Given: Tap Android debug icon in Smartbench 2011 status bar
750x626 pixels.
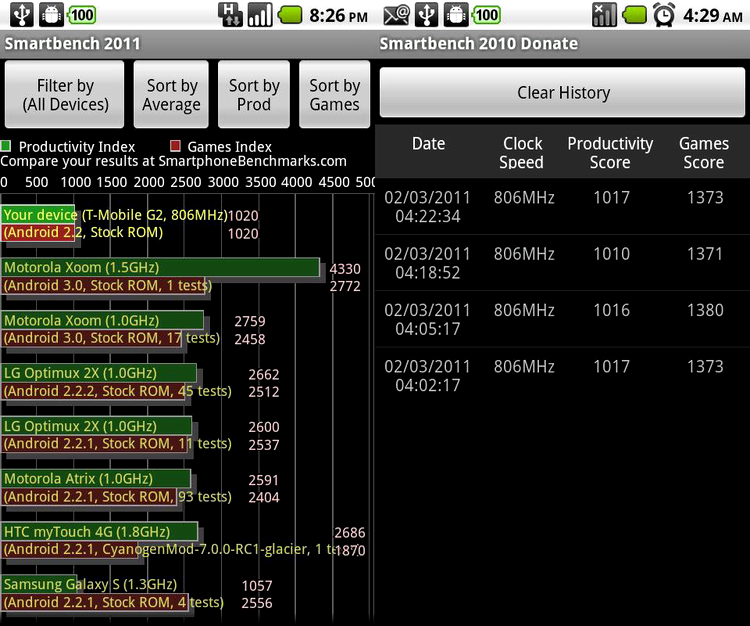Looking at the screenshot, I should tap(51, 15).
